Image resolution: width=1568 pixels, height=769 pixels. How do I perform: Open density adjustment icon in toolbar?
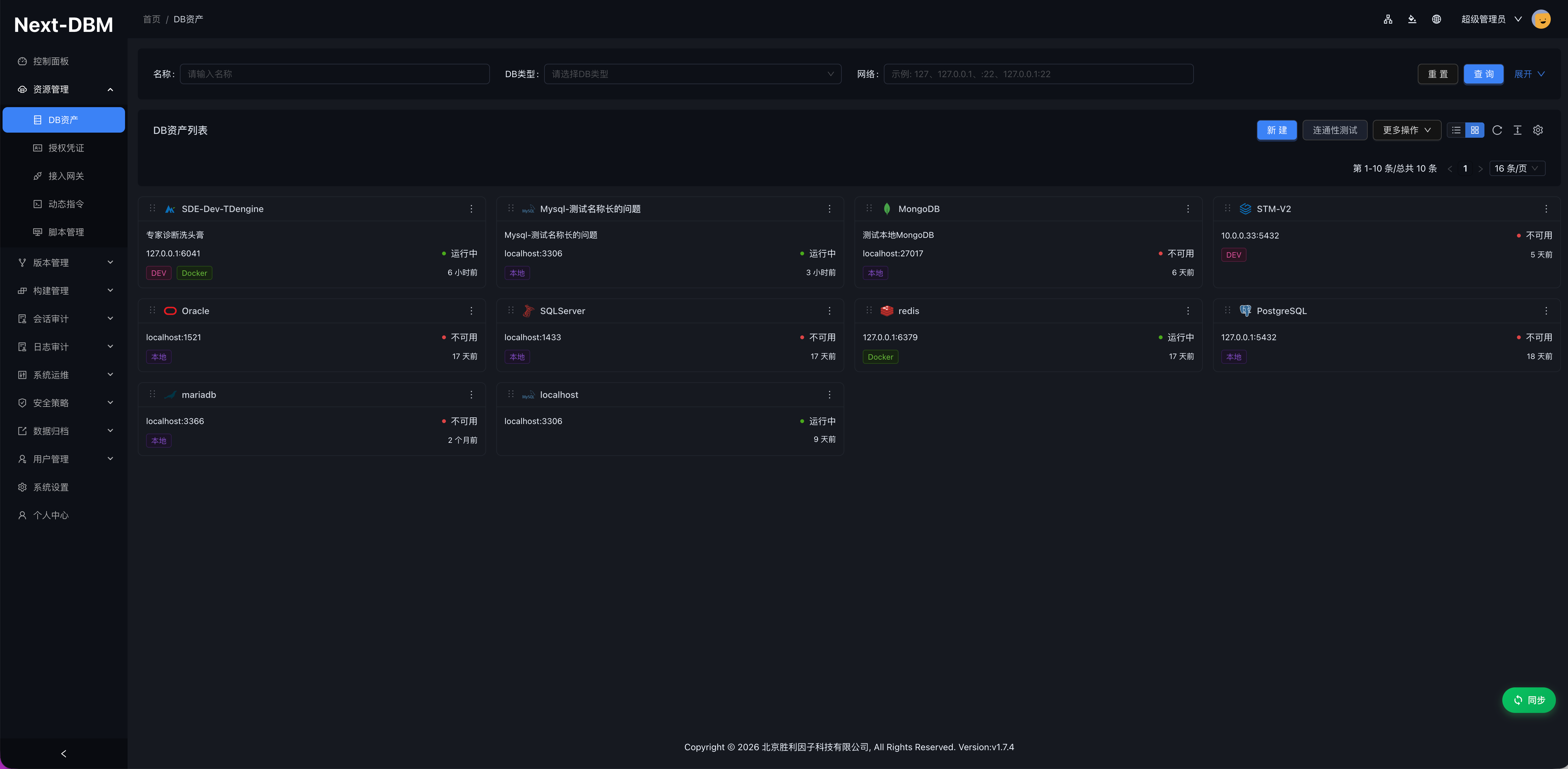click(1518, 130)
